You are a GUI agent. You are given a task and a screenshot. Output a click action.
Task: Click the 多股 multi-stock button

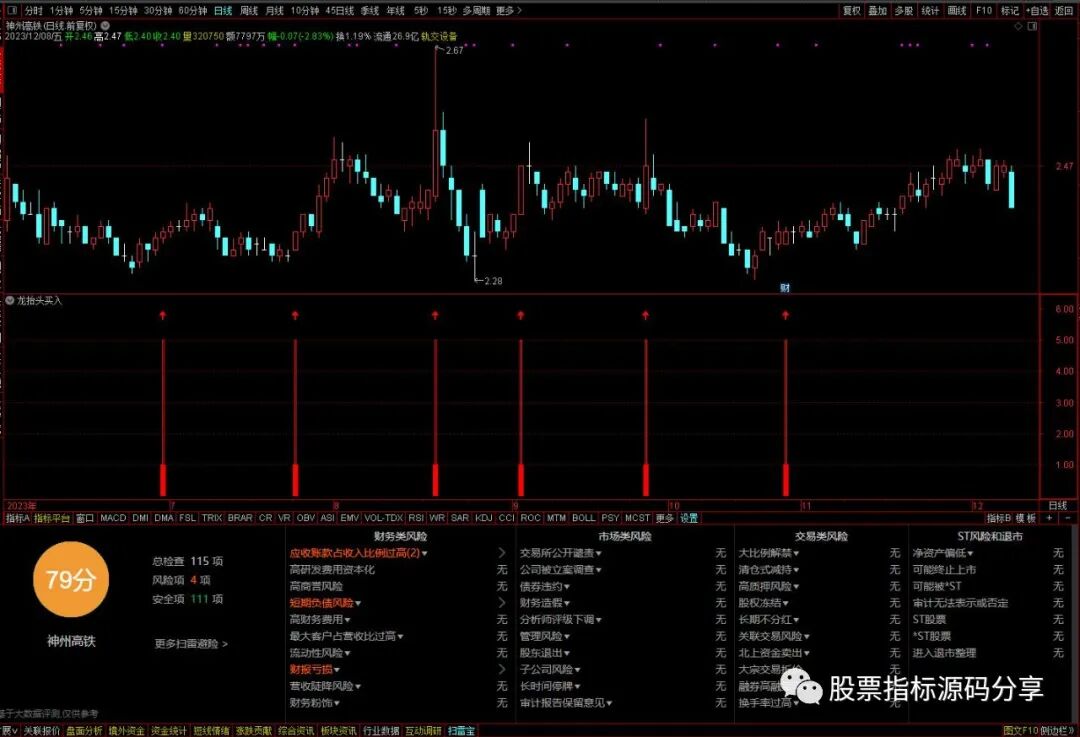tap(904, 10)
